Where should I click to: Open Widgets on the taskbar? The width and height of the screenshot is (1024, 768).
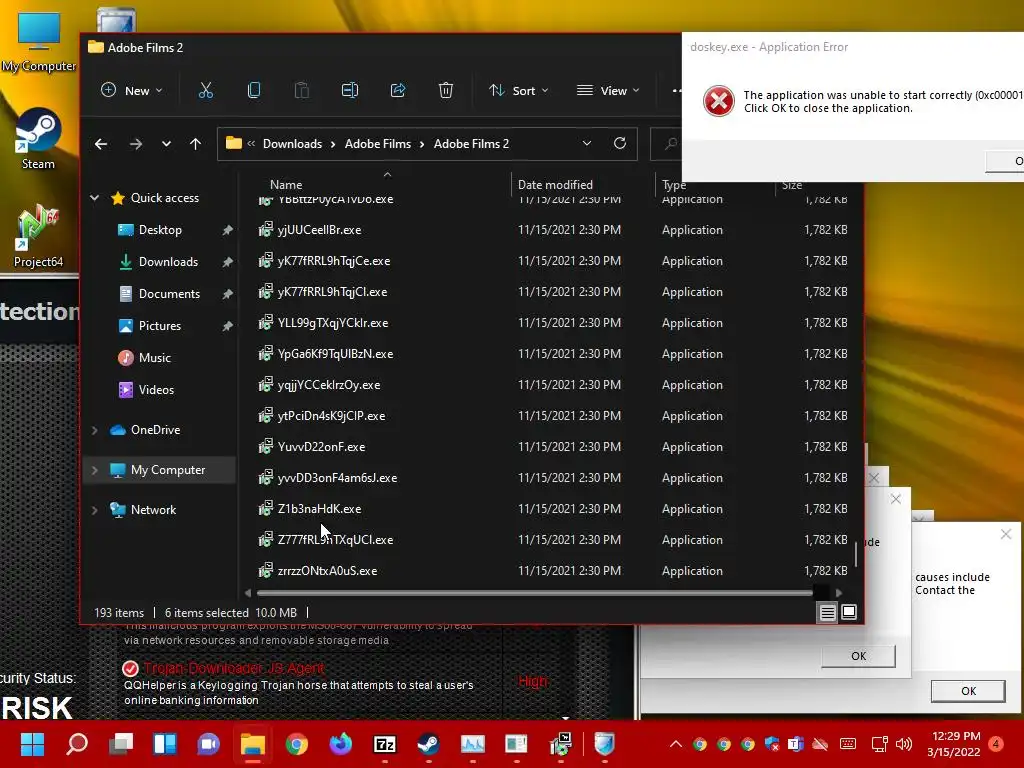165,744
